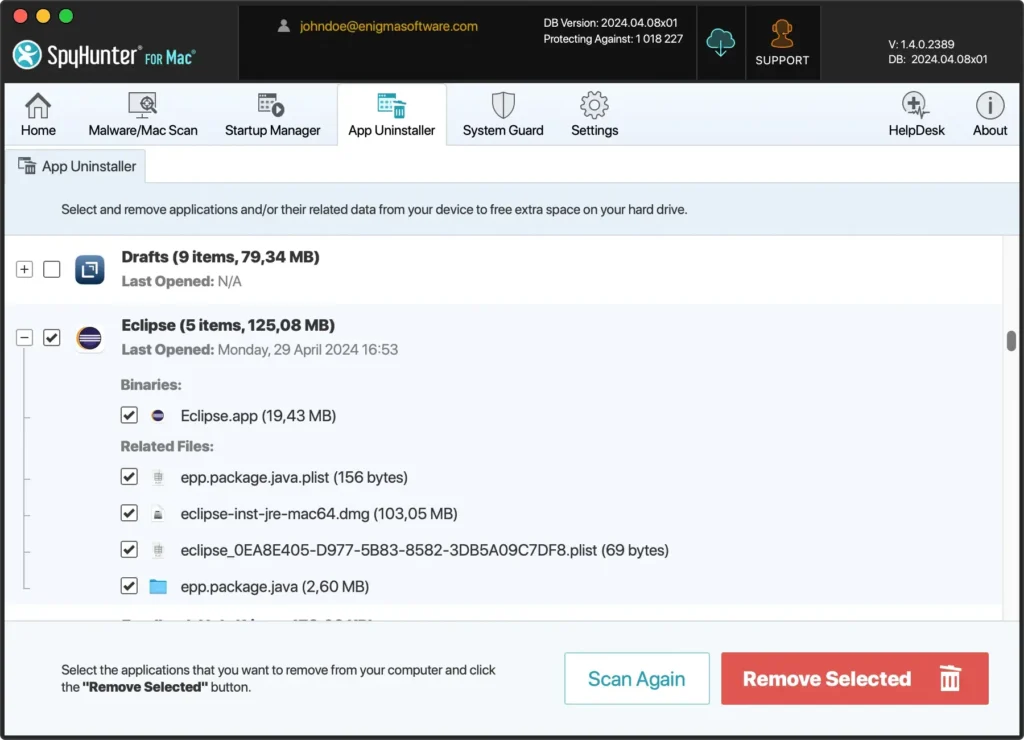Open the Settings tab
The image size is (1024, 740).
(594, 115)
